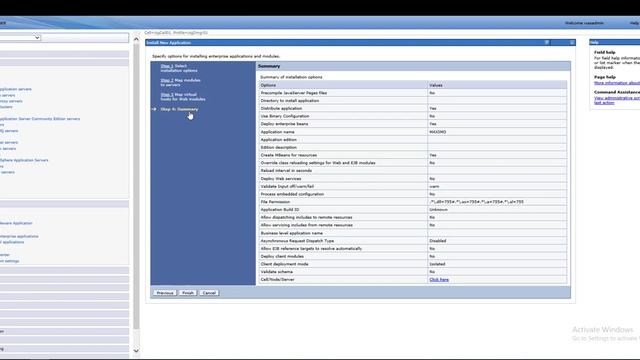Click 'Asynchronous Request Dispatch Type' label
The height and width of the screenshot is (360, 640).
[x=297, y=241]
